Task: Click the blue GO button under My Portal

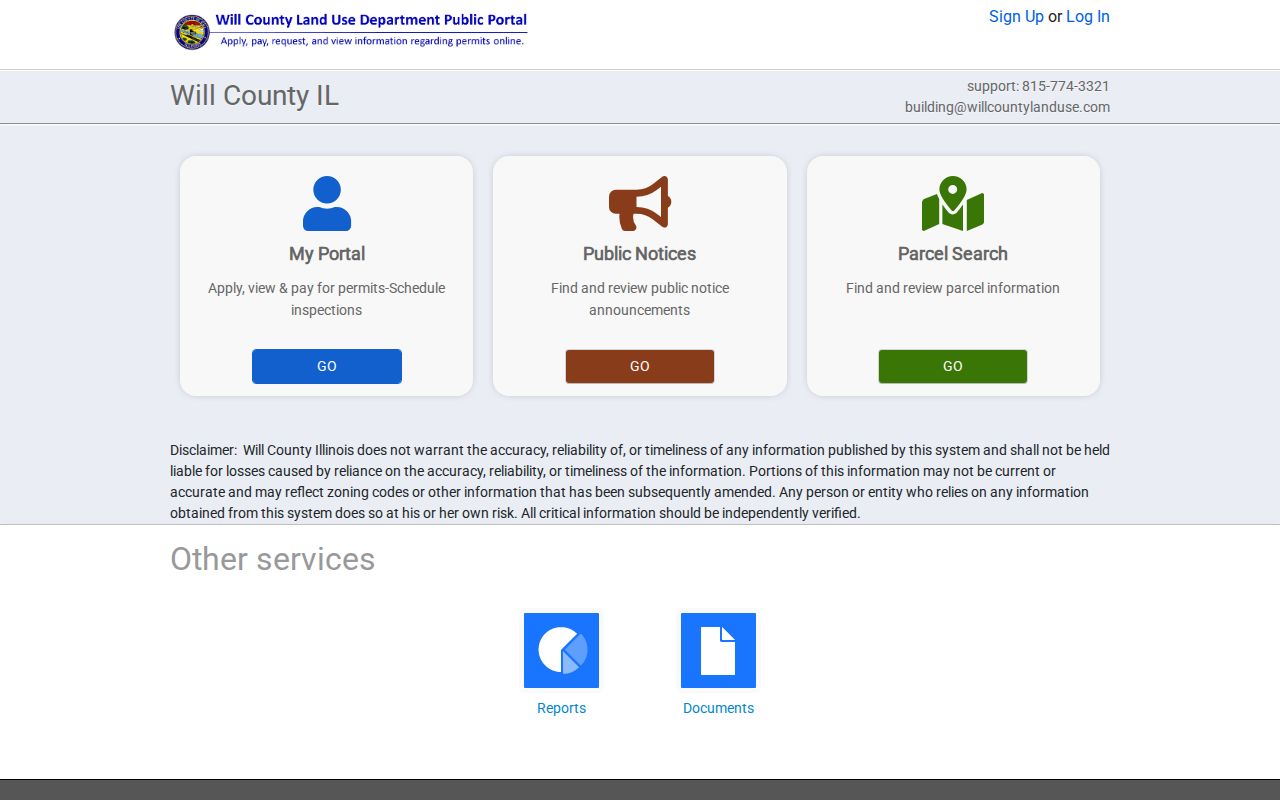Action: click(x=327, y=366)
